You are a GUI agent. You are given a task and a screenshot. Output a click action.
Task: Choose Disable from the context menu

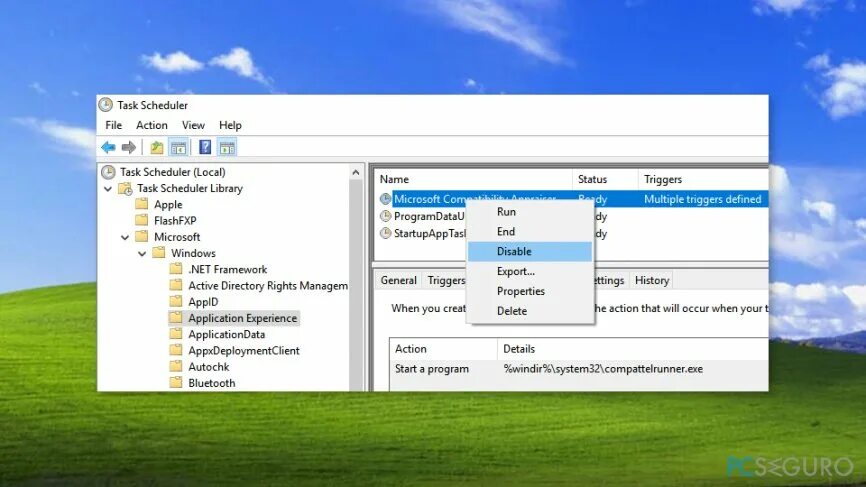530,251
